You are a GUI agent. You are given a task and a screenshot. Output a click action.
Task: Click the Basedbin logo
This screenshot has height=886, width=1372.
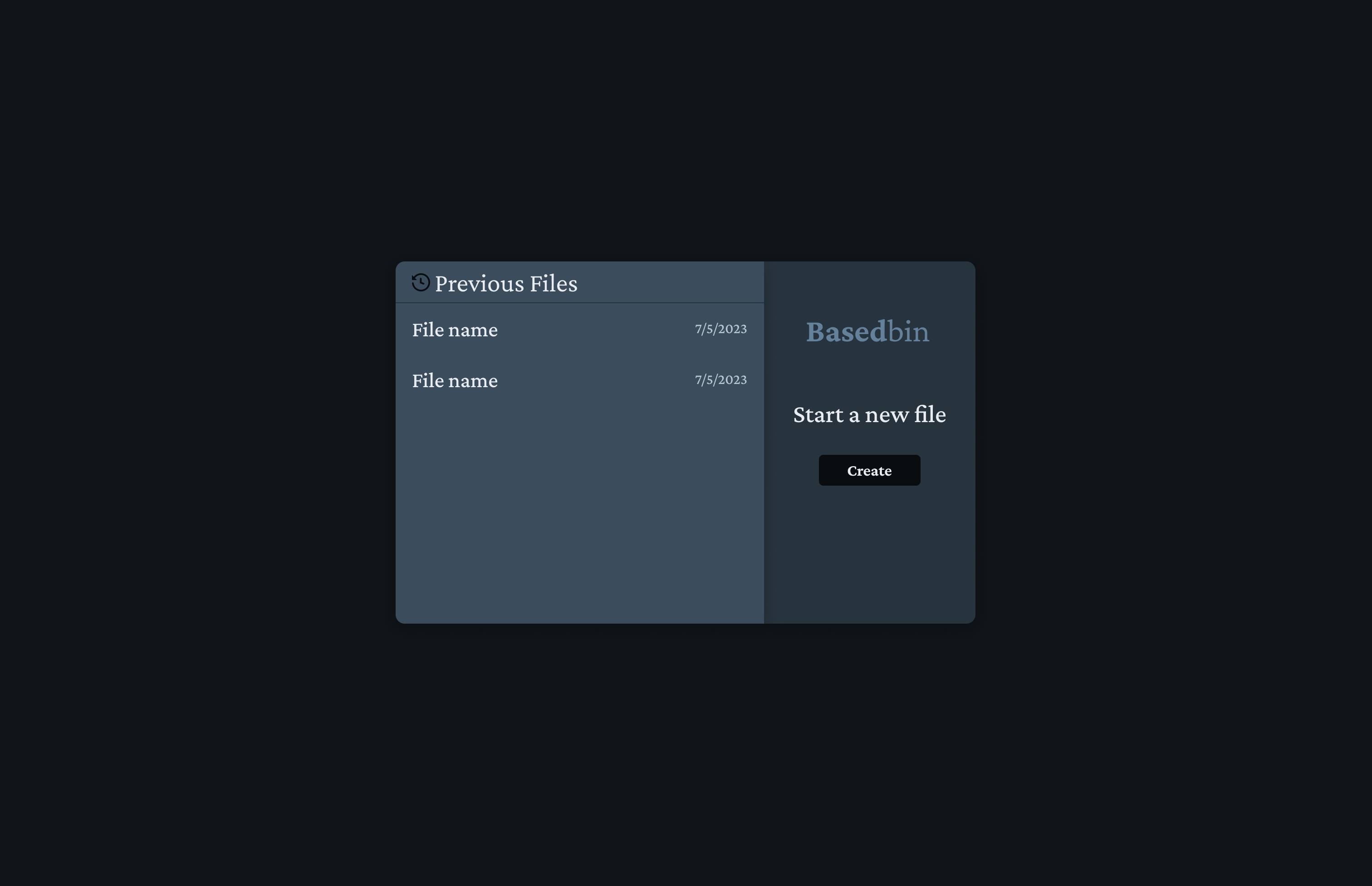pyautogui.click(x=868, y=331)
